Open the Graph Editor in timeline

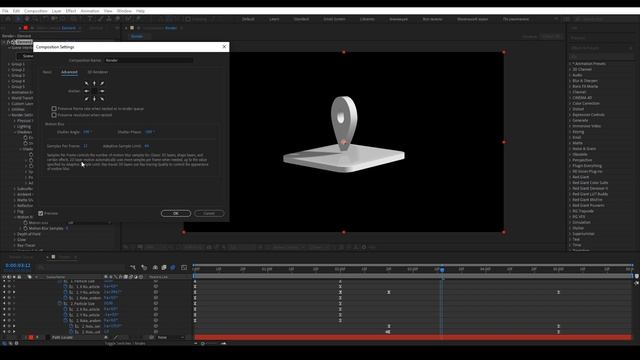point(184,267)
